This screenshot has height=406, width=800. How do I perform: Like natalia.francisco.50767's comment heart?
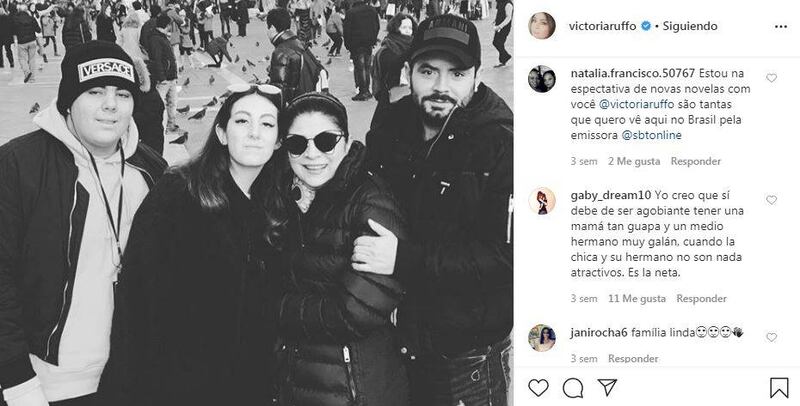tap(771, 78)
